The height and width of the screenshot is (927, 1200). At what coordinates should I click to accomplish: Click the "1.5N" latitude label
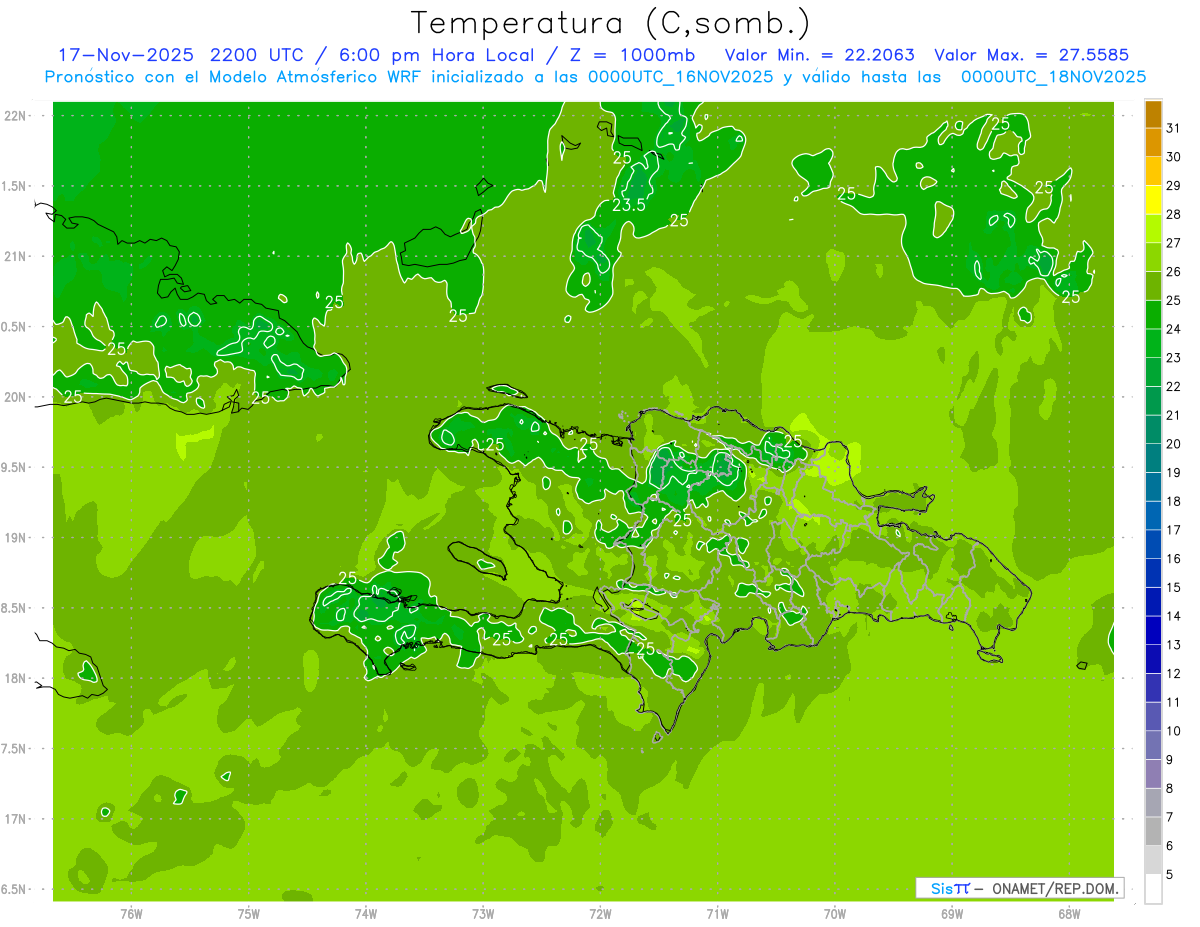click(15, 186)
